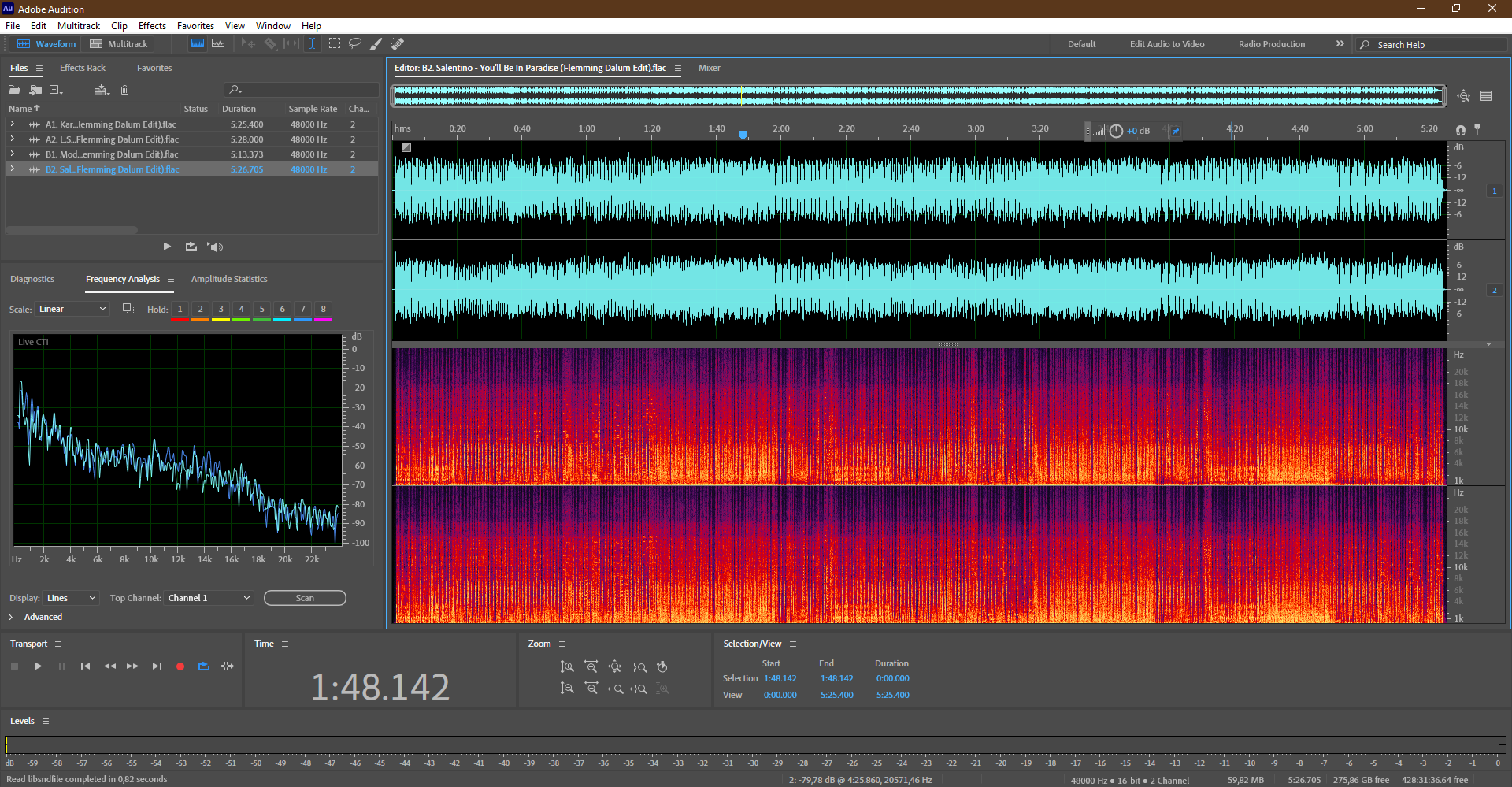Viewport: 1512px width, 787px height.
Task: Toggle channel 1 enable button
Action: point(1494,191)
